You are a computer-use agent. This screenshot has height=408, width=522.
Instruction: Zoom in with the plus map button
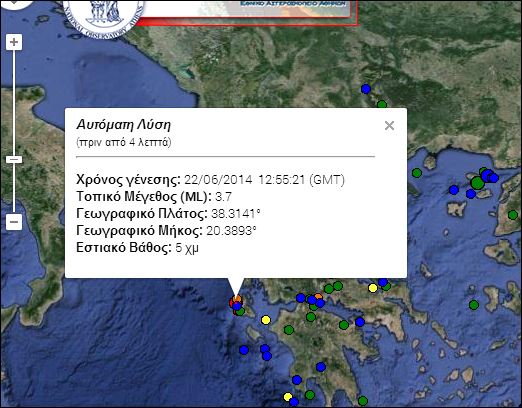click(14, 42)
